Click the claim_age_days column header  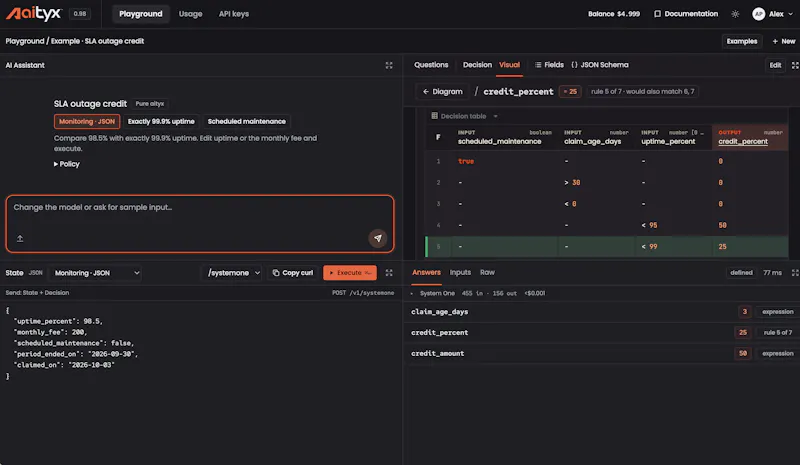595,137
